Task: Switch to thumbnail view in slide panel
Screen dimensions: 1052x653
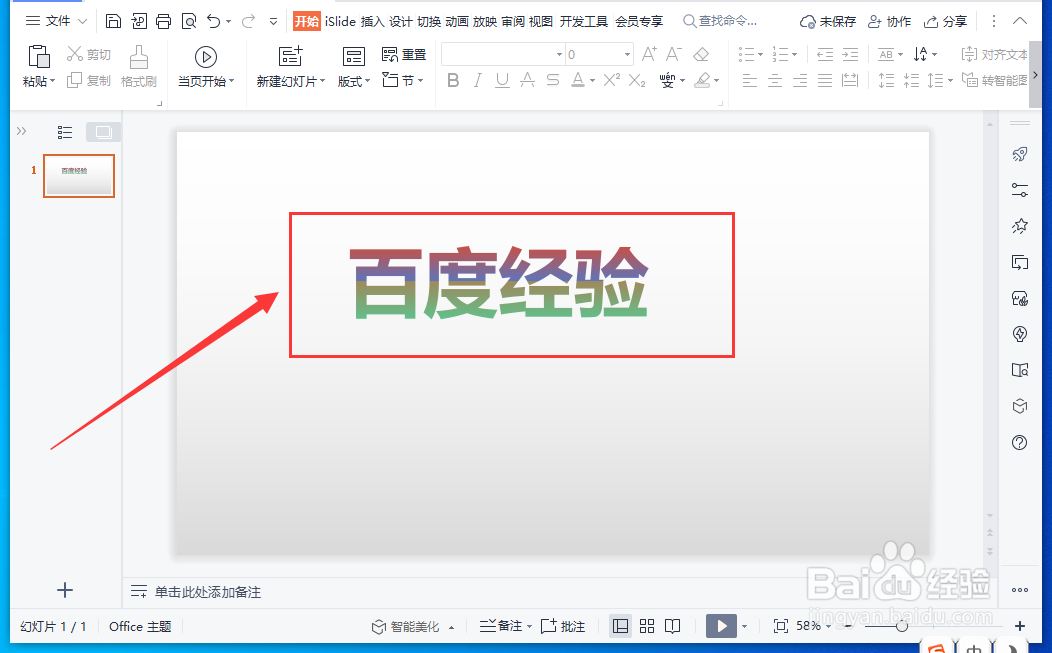Action: tap(103, 132)
